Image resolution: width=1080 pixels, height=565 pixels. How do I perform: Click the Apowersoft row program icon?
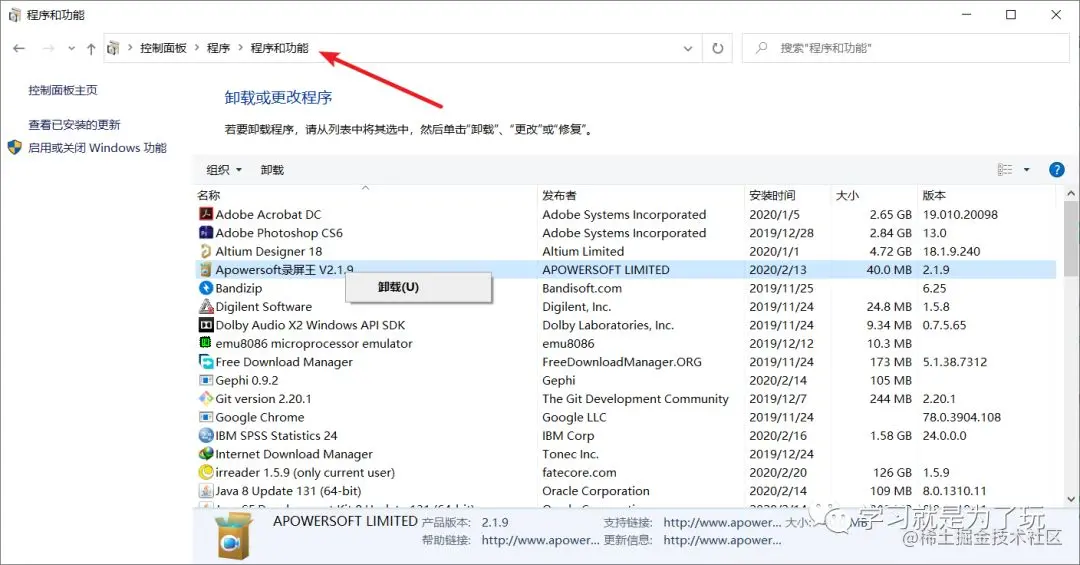(x=205, y=269)
